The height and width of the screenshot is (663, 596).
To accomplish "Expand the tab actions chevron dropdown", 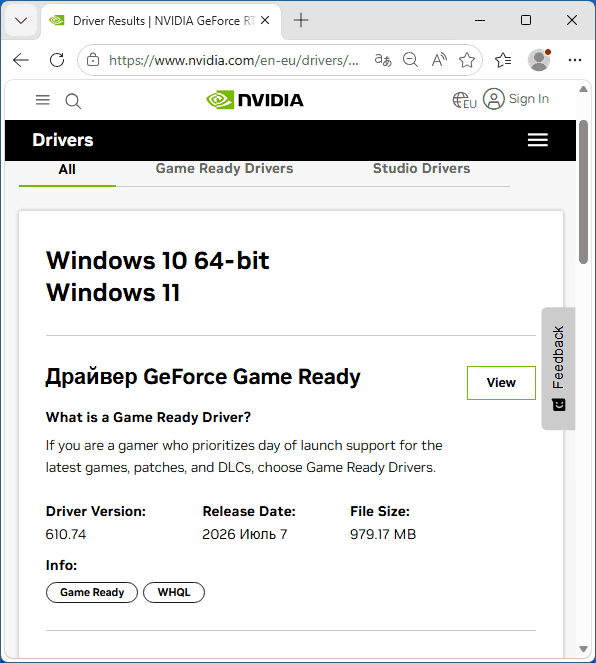I will (x=21, y=20).
